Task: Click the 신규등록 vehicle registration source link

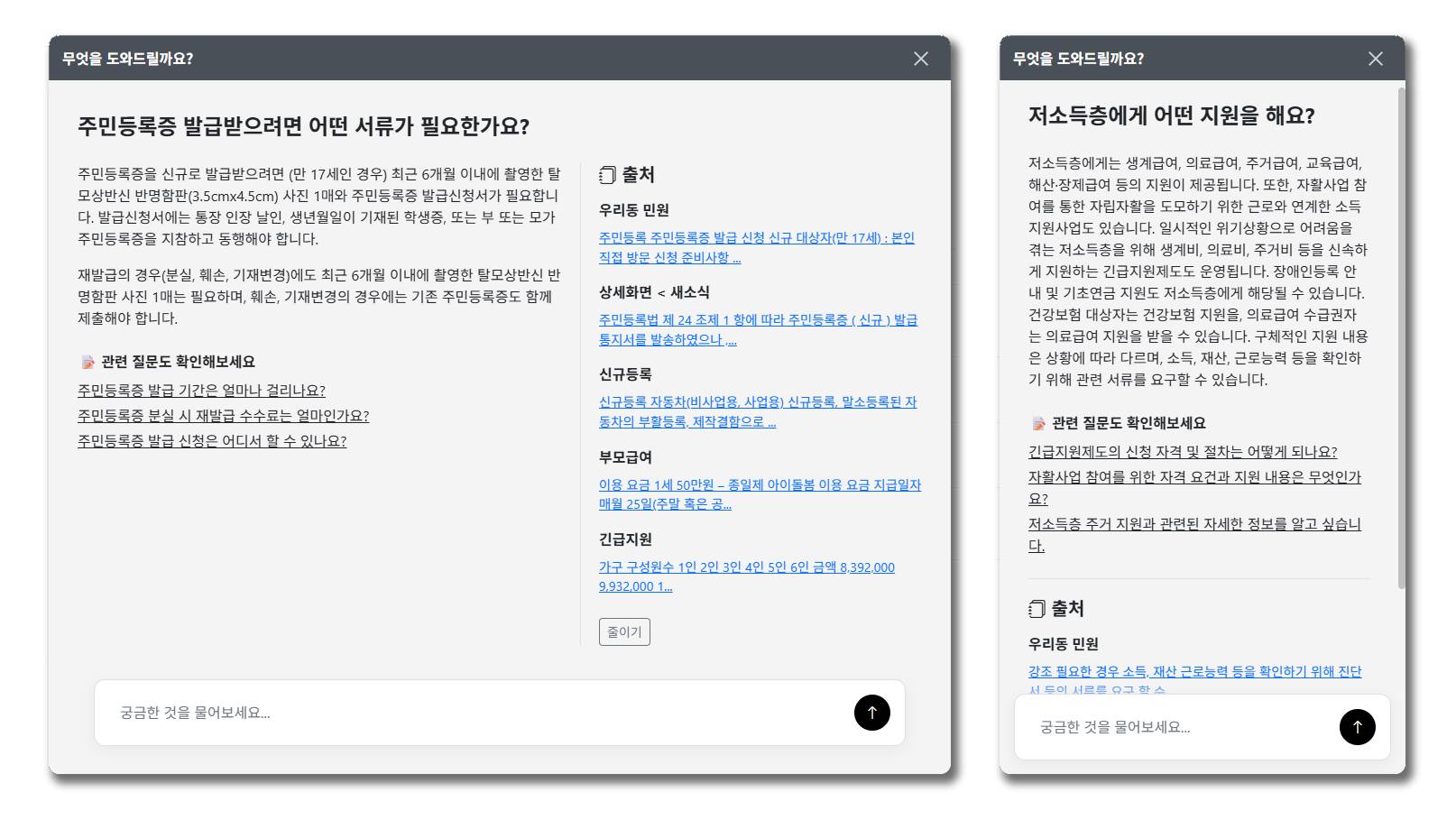Action: point(756,411)
